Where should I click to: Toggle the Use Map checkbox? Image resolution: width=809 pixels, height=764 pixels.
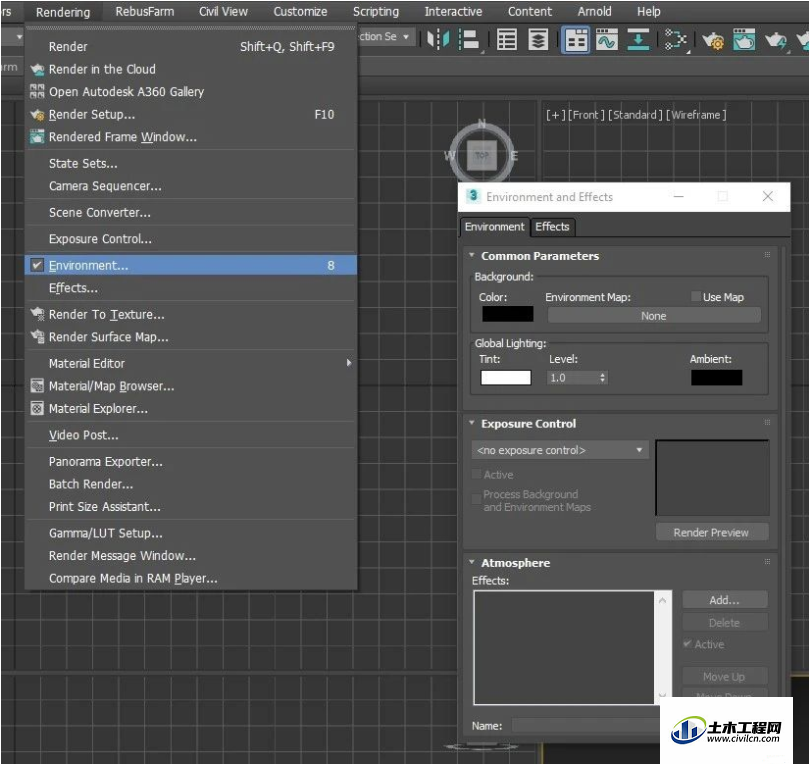click(695, 297)
